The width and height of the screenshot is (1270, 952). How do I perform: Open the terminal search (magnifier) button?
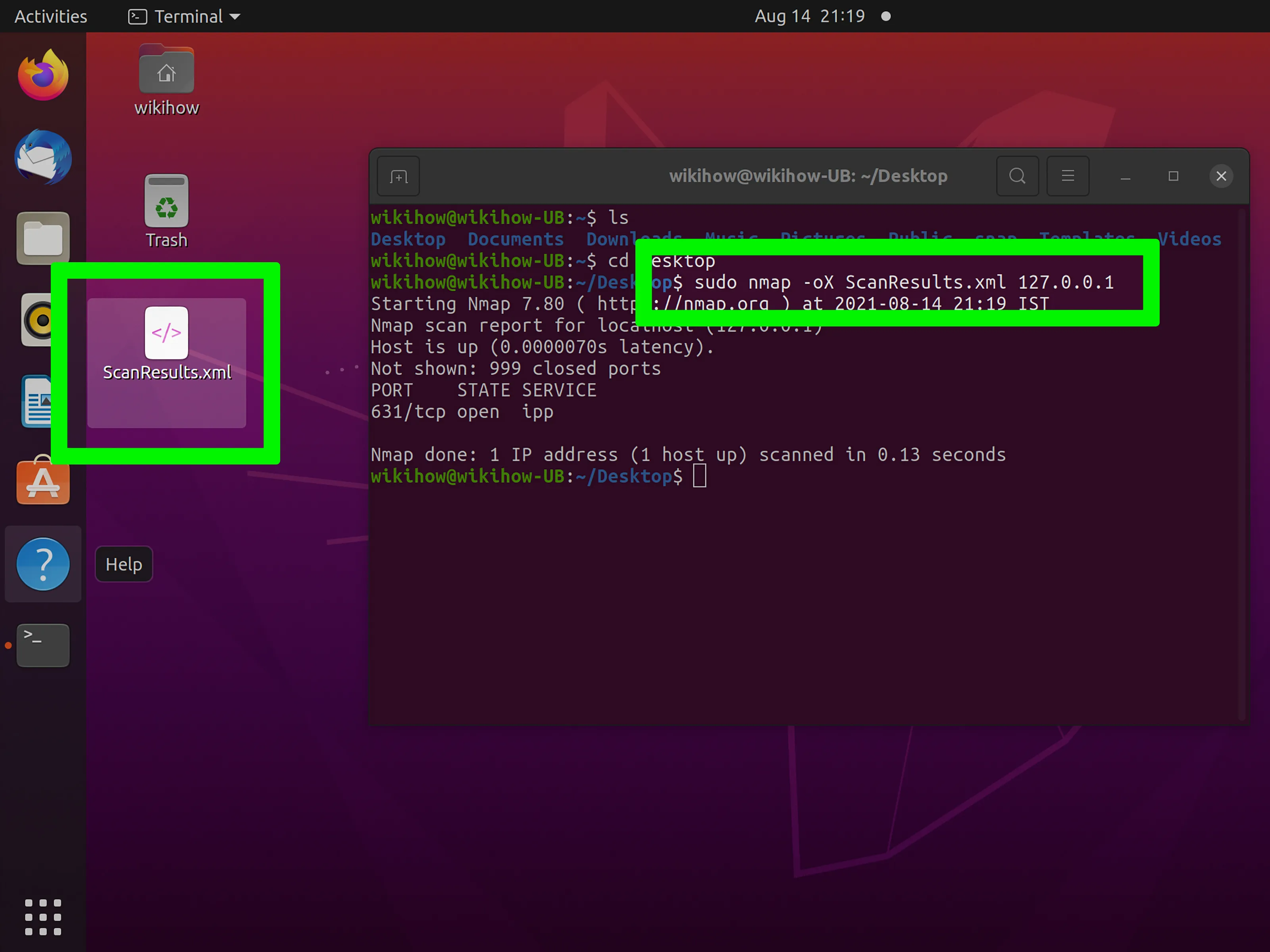[x=1017, y=176]
